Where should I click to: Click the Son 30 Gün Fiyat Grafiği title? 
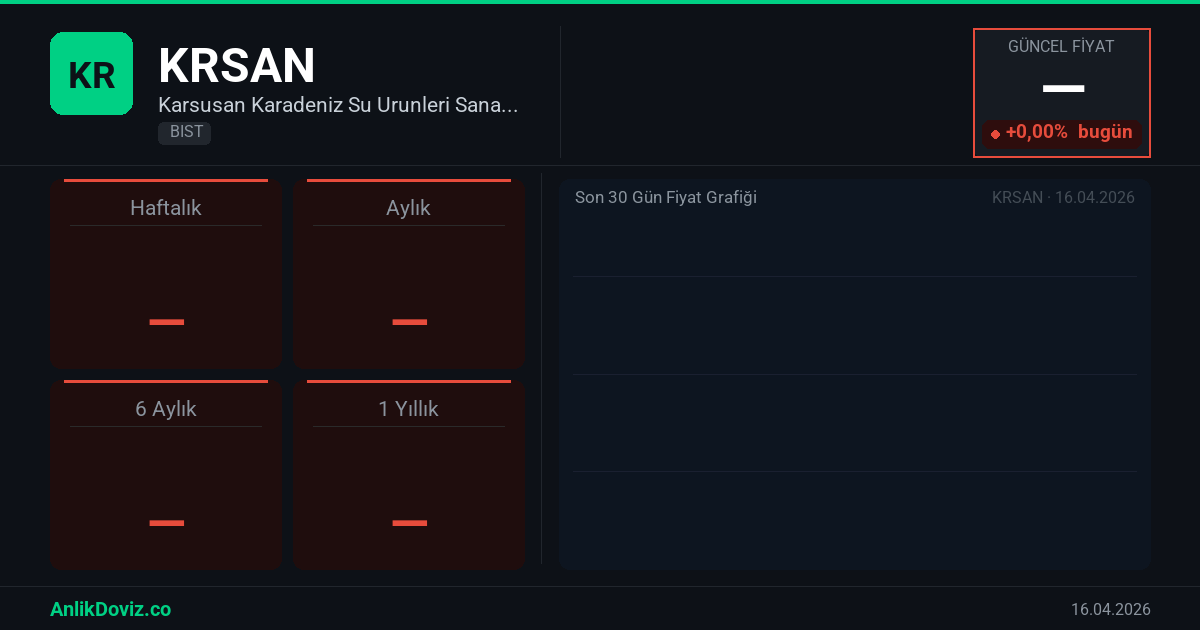tap(666, 198)
